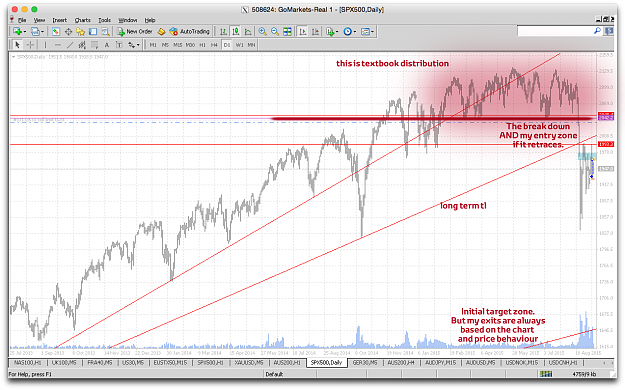Select the crosshair tool
Viewport: 625px width, 390px height.
30,45
